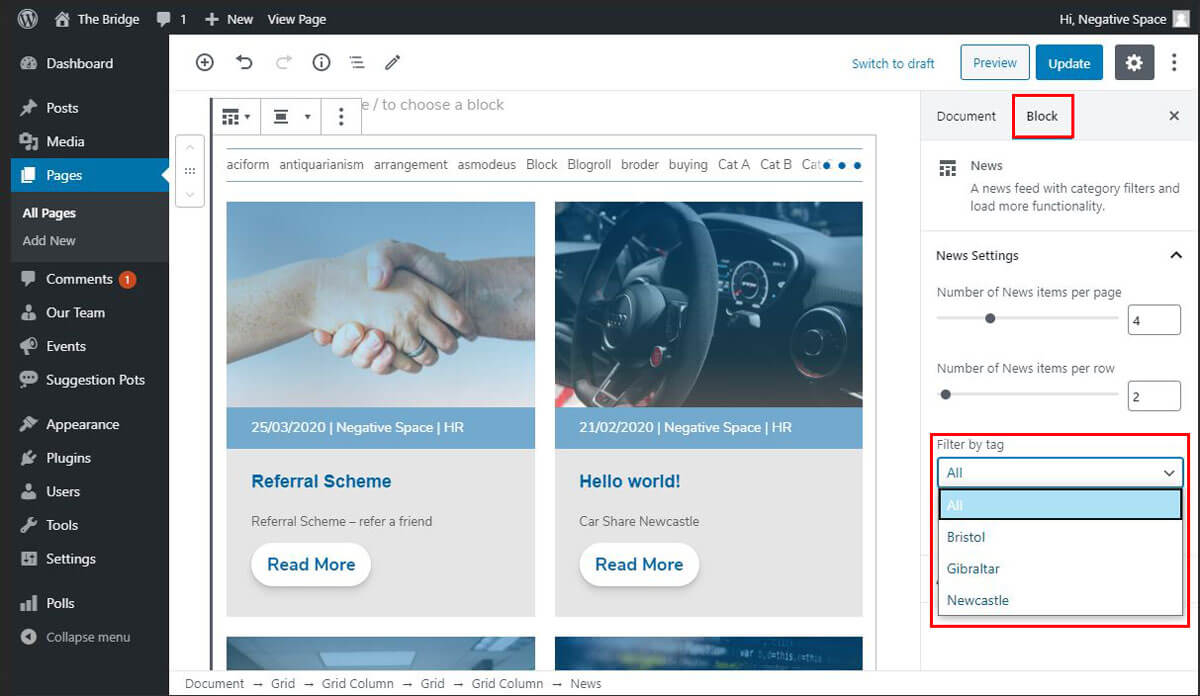The height and width of the screenshot is (696, 1200).
Task: Open block toolbar more options dots
Action: tap(341, 117)
